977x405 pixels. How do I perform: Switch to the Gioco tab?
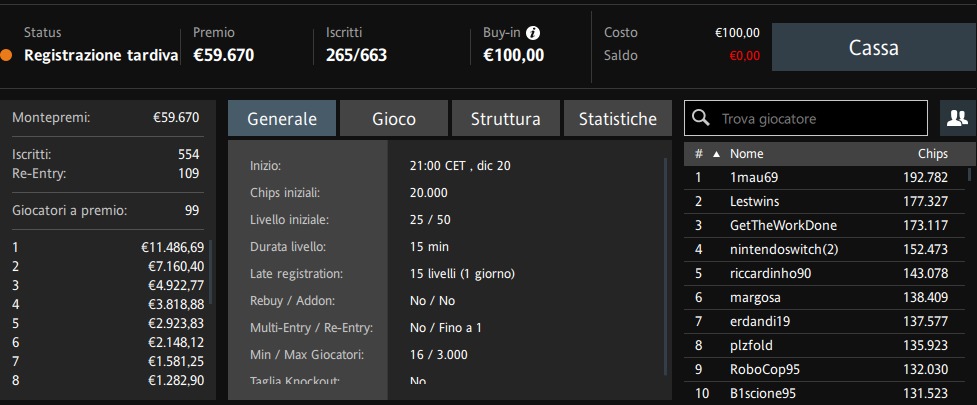point(394,118)
